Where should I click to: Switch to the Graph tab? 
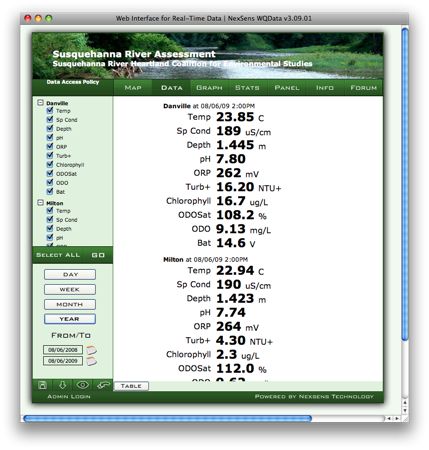(x=209, y=88)
